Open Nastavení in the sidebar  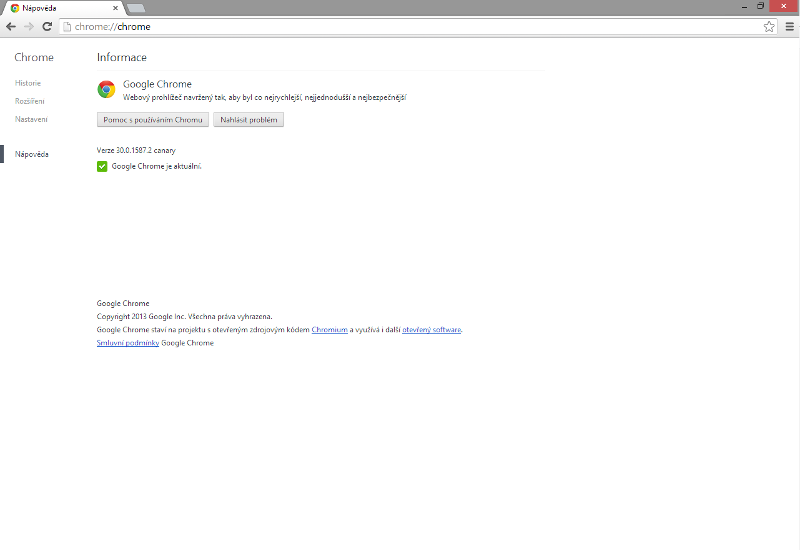click(31, 119)
